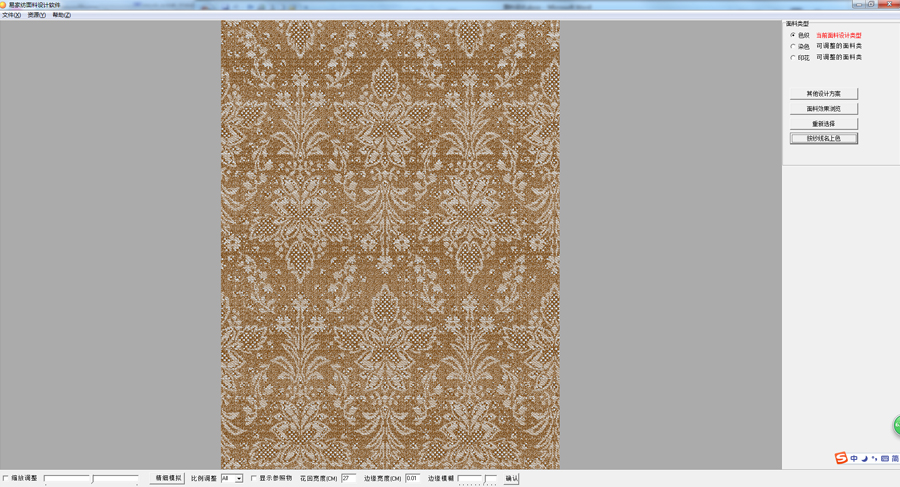Click the second slider after 缩放调整
This screenshot has width=900, height=487.
[x=115, y=478]
